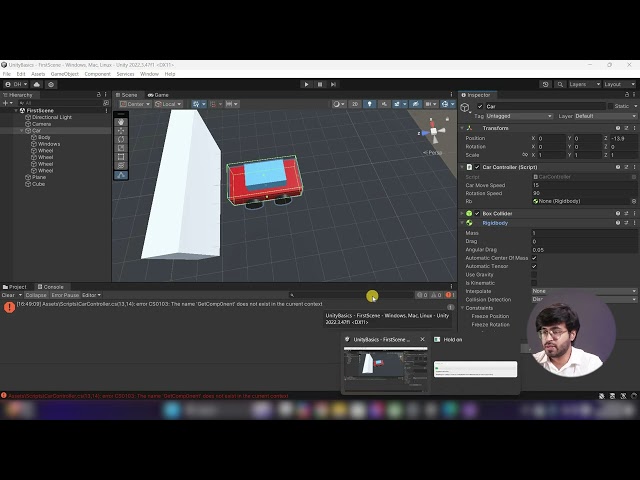Toggle scene visibility hidden-objects icon
This screenshot has height=480, width=640.
(415, 104)
